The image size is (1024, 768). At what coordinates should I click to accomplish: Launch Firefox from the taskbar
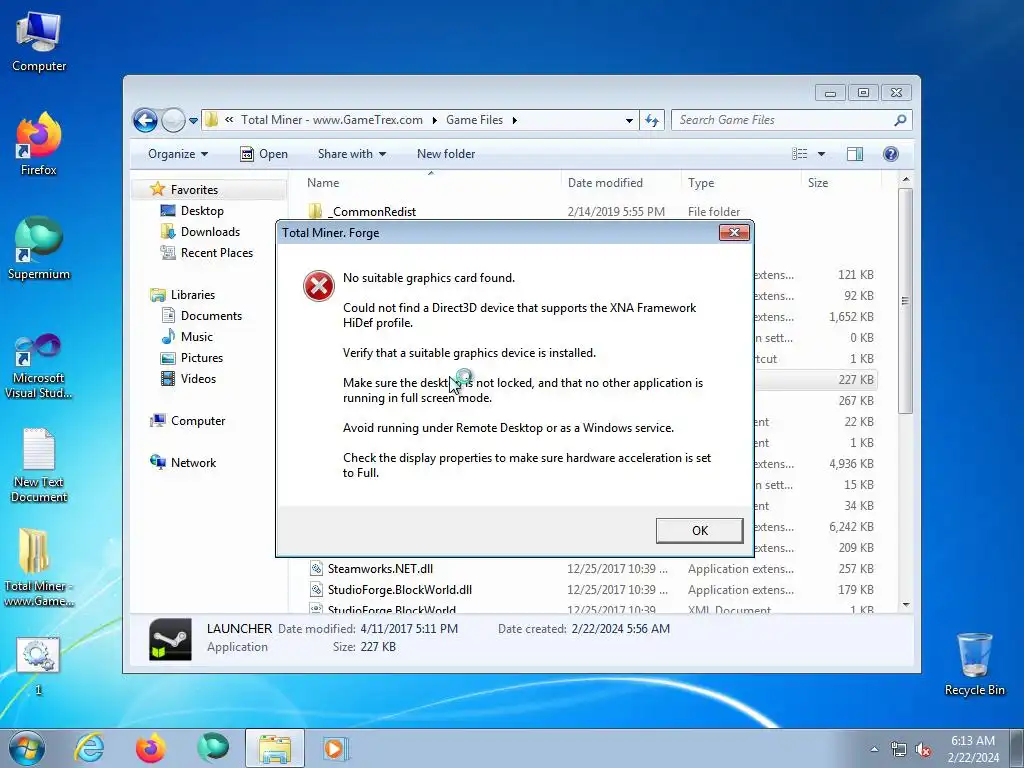pos(150,748)
